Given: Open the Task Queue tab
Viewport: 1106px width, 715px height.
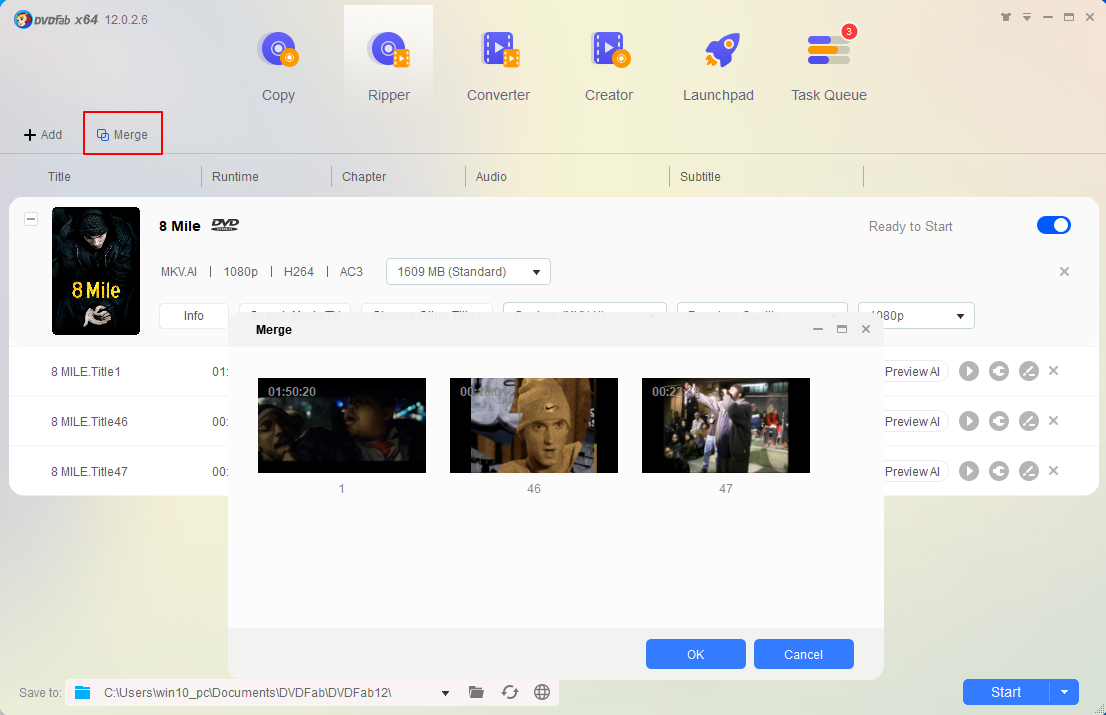Looking at the screenshot, I should pos(829,67).
